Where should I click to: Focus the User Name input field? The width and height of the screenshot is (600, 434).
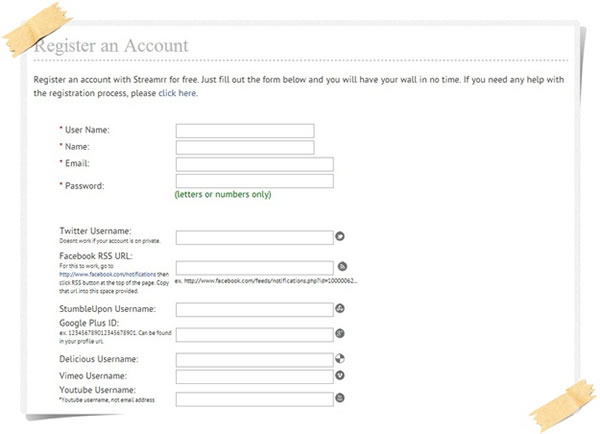[244, 130]
